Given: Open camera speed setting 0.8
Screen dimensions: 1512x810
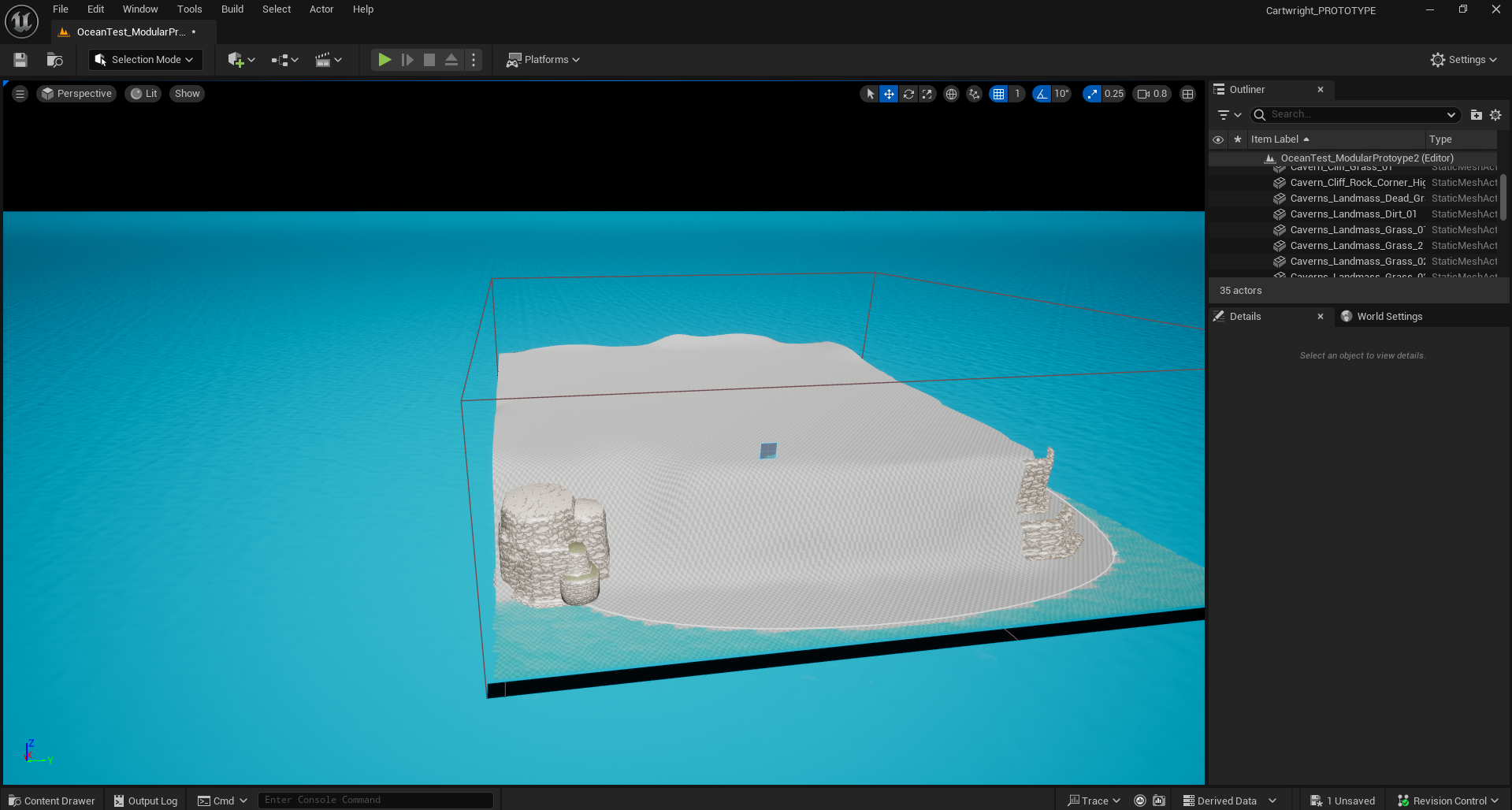Looking at the screenshot, I should pos(1152,94).
